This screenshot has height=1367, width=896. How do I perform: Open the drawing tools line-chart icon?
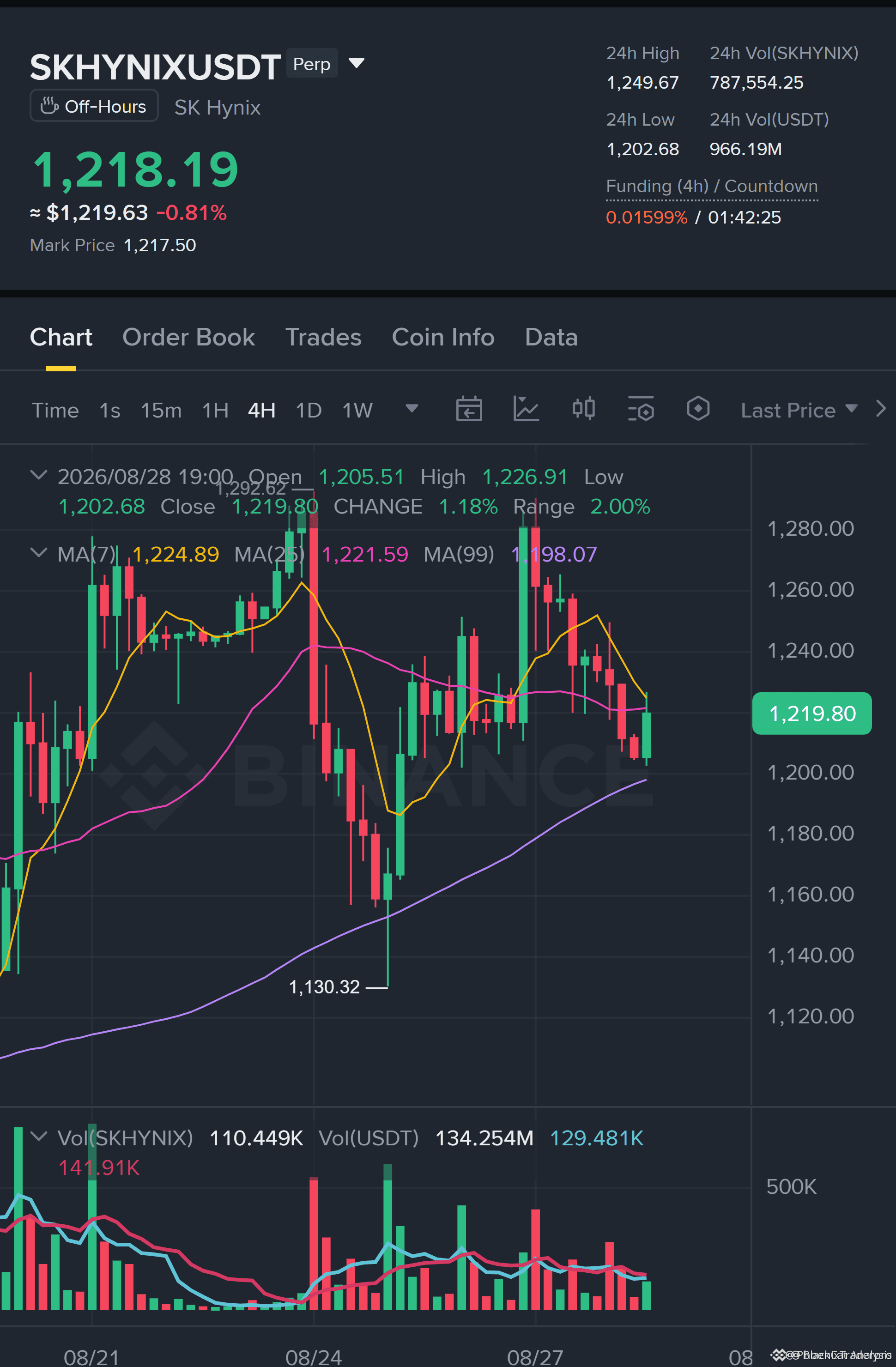coord(526,409)
